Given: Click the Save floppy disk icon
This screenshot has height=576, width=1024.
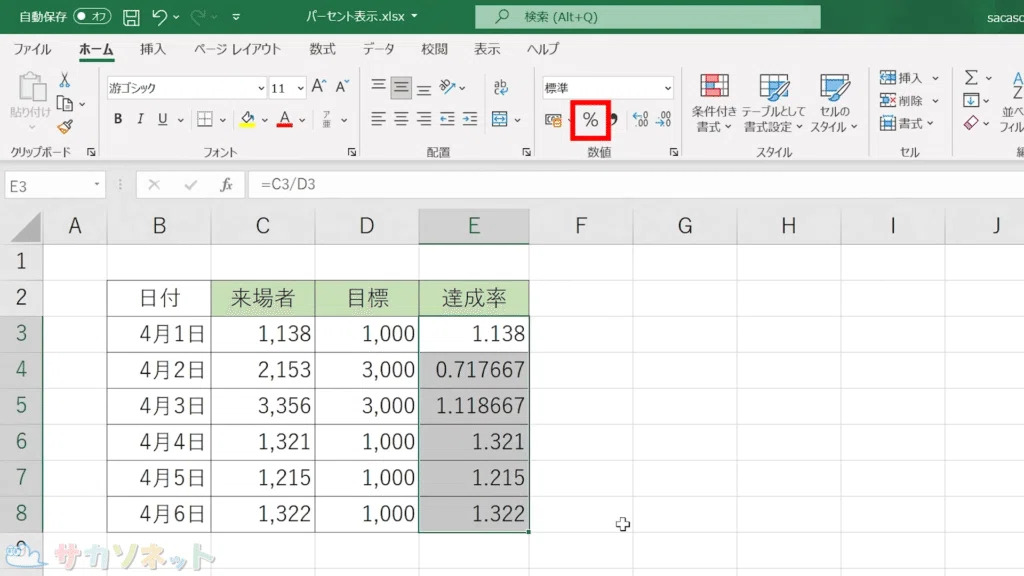Looking at the screenshot, I should (x=131, y=17).
